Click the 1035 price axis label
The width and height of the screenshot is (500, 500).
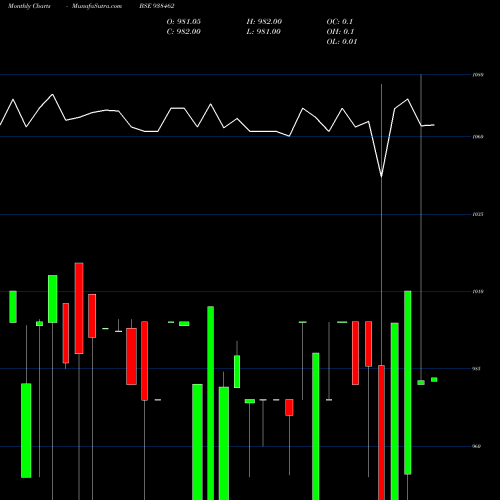point(478,214)
